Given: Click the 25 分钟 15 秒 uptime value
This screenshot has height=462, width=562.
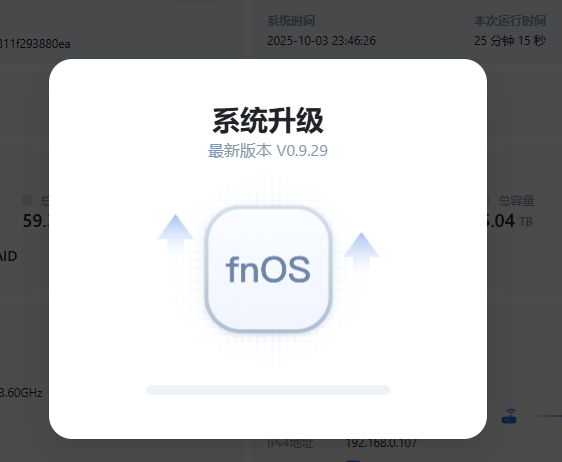Looking at the screenshot, I should (510, 41).
